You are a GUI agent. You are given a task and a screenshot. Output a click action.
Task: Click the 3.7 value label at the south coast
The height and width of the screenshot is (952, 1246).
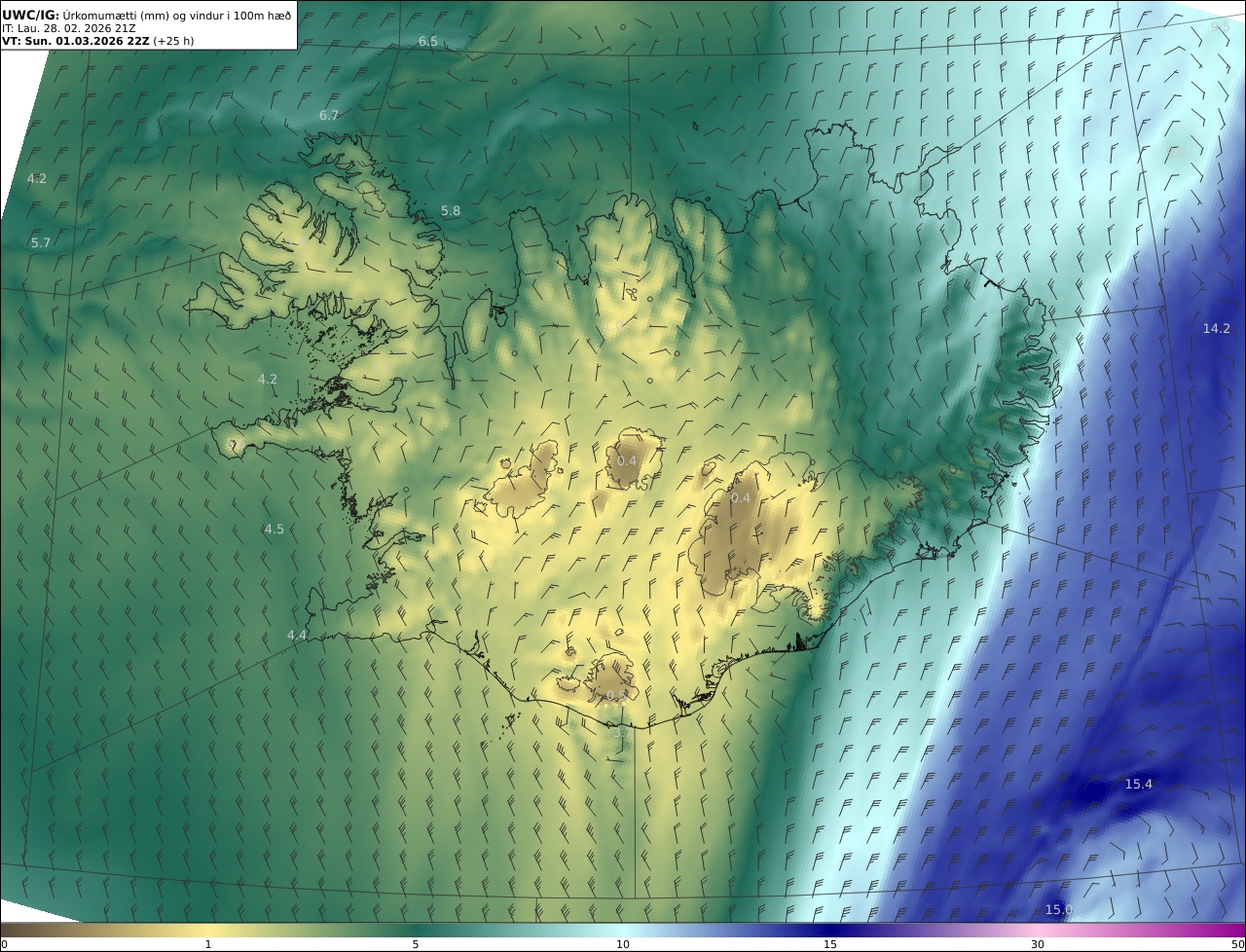click(621, 732)
